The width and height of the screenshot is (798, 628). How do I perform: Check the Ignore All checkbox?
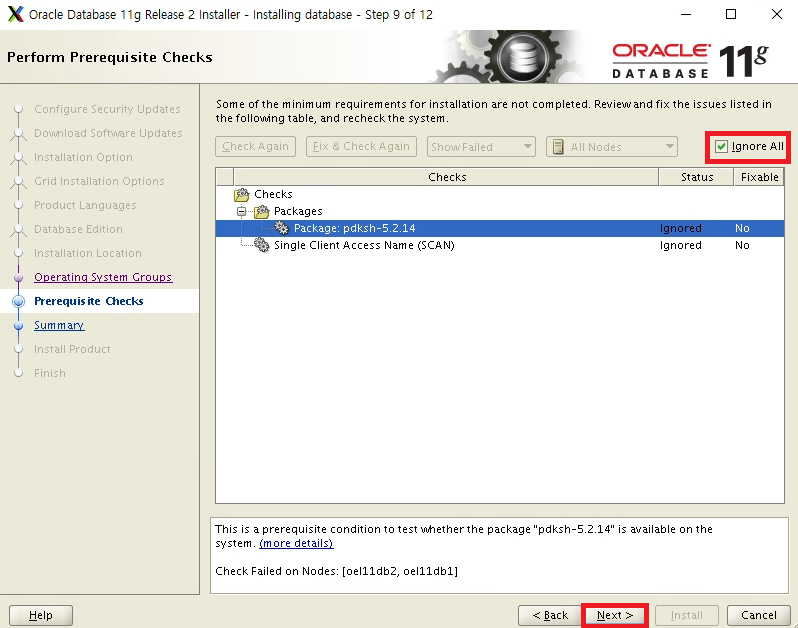[721, 147]
